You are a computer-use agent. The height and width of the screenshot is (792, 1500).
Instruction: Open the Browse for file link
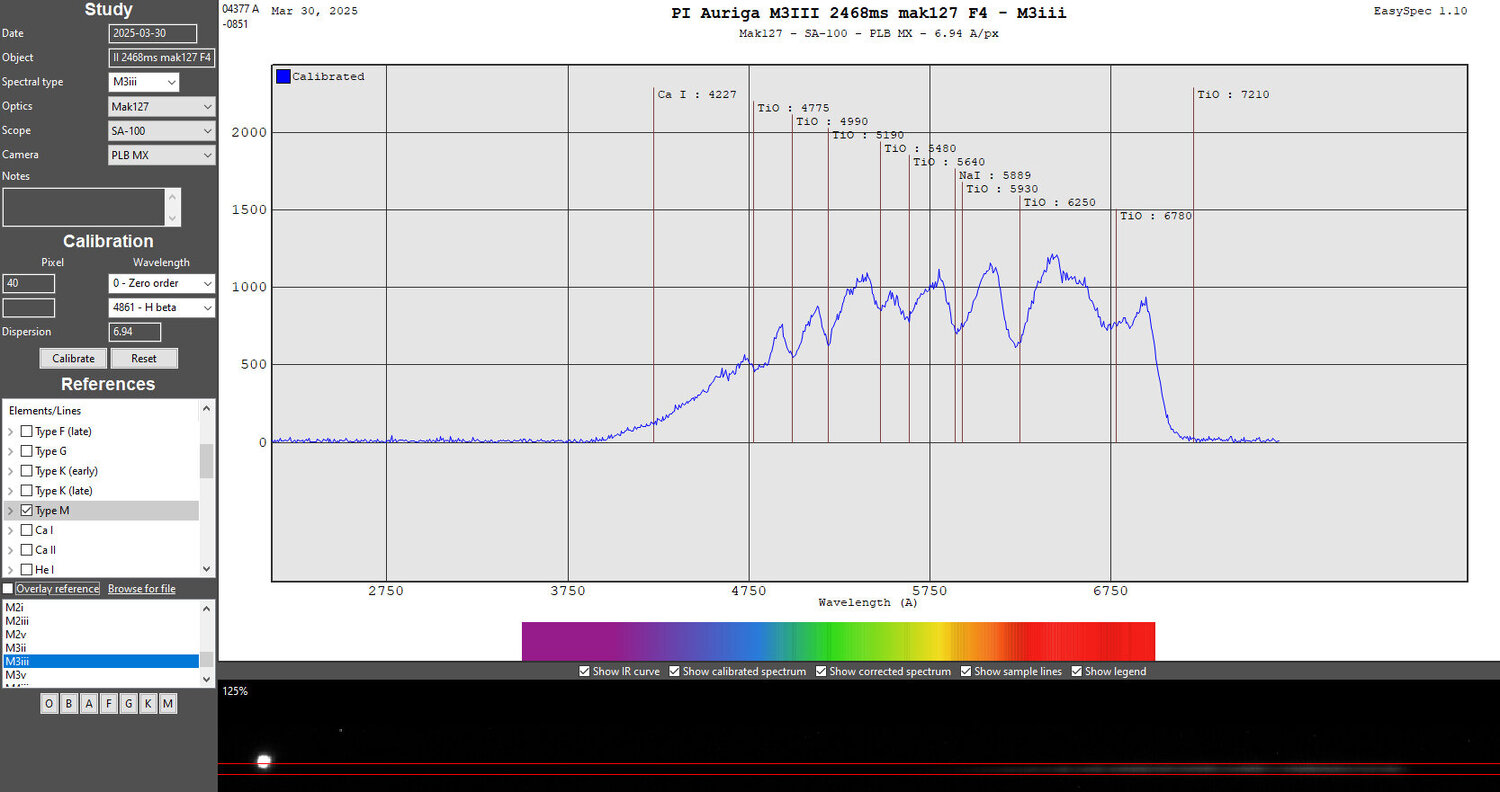tap(141, 589)
